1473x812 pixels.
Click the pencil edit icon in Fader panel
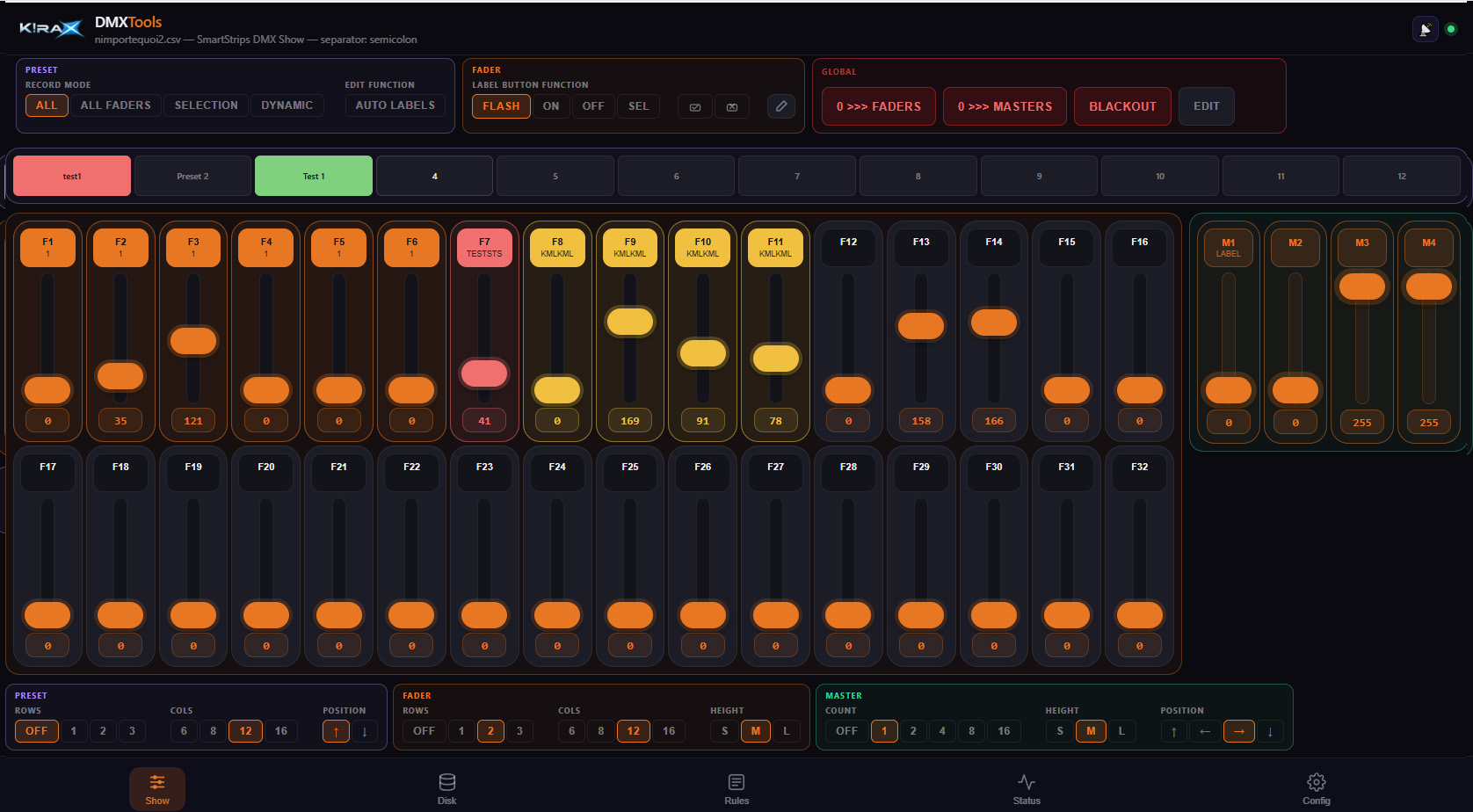point(781,106)
